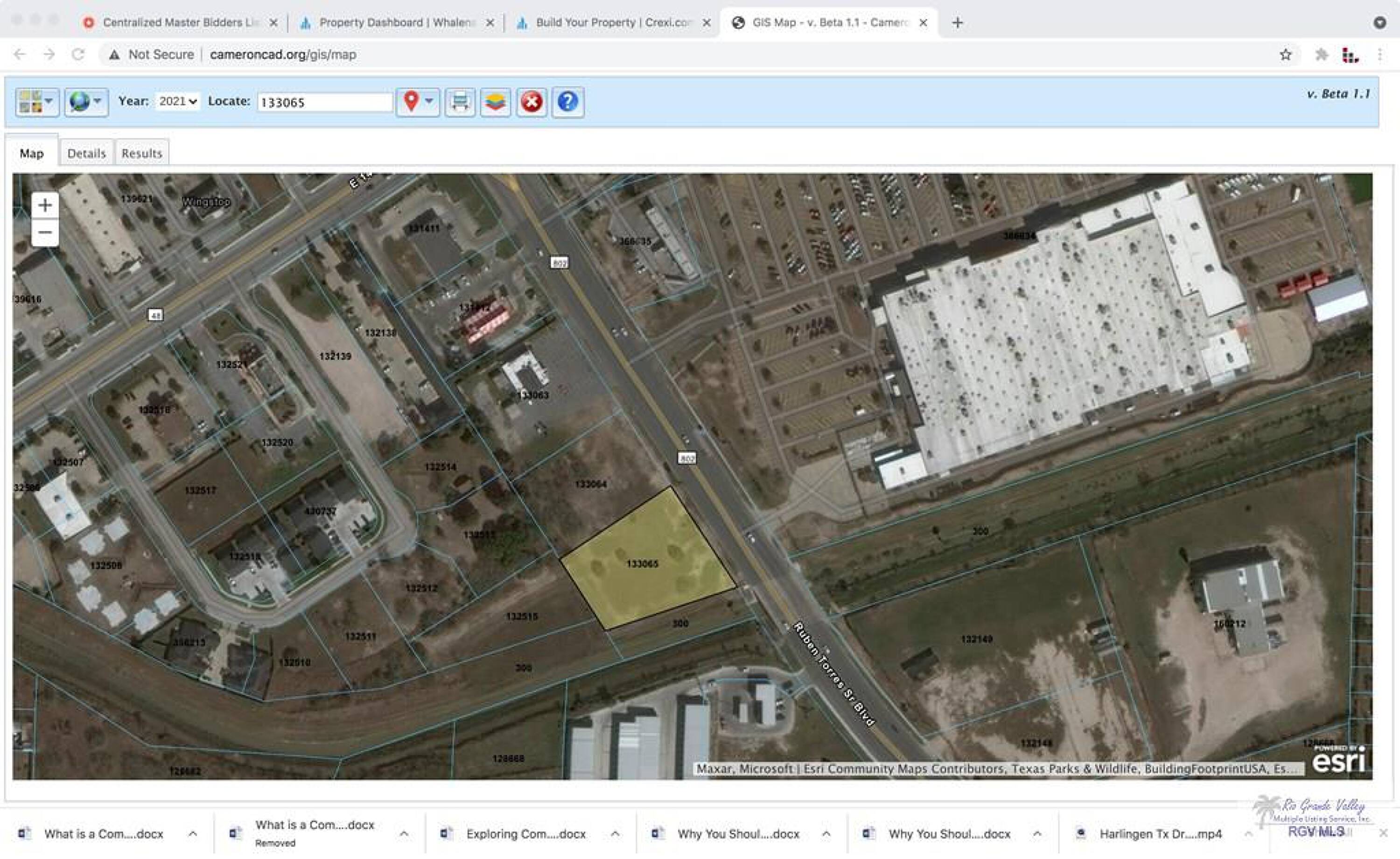Expand the Year 2021 selector
This screenshot has width=1400, height=859.
(177, 101)
